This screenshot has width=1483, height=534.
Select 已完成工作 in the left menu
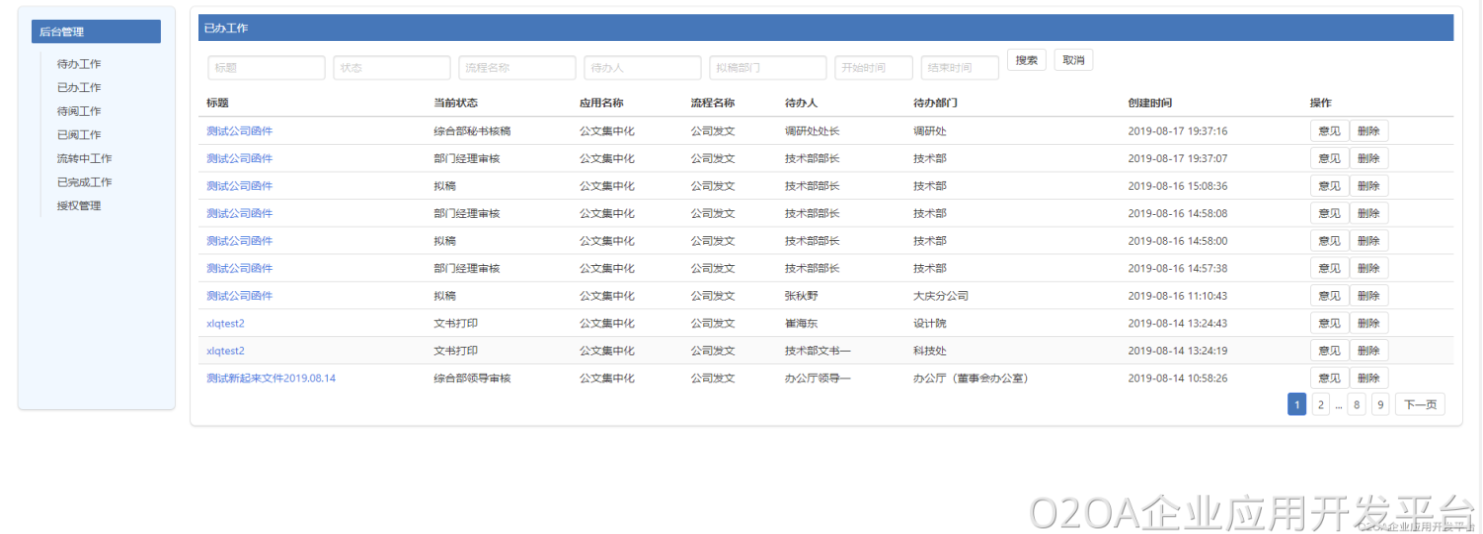tap(84, 182)
